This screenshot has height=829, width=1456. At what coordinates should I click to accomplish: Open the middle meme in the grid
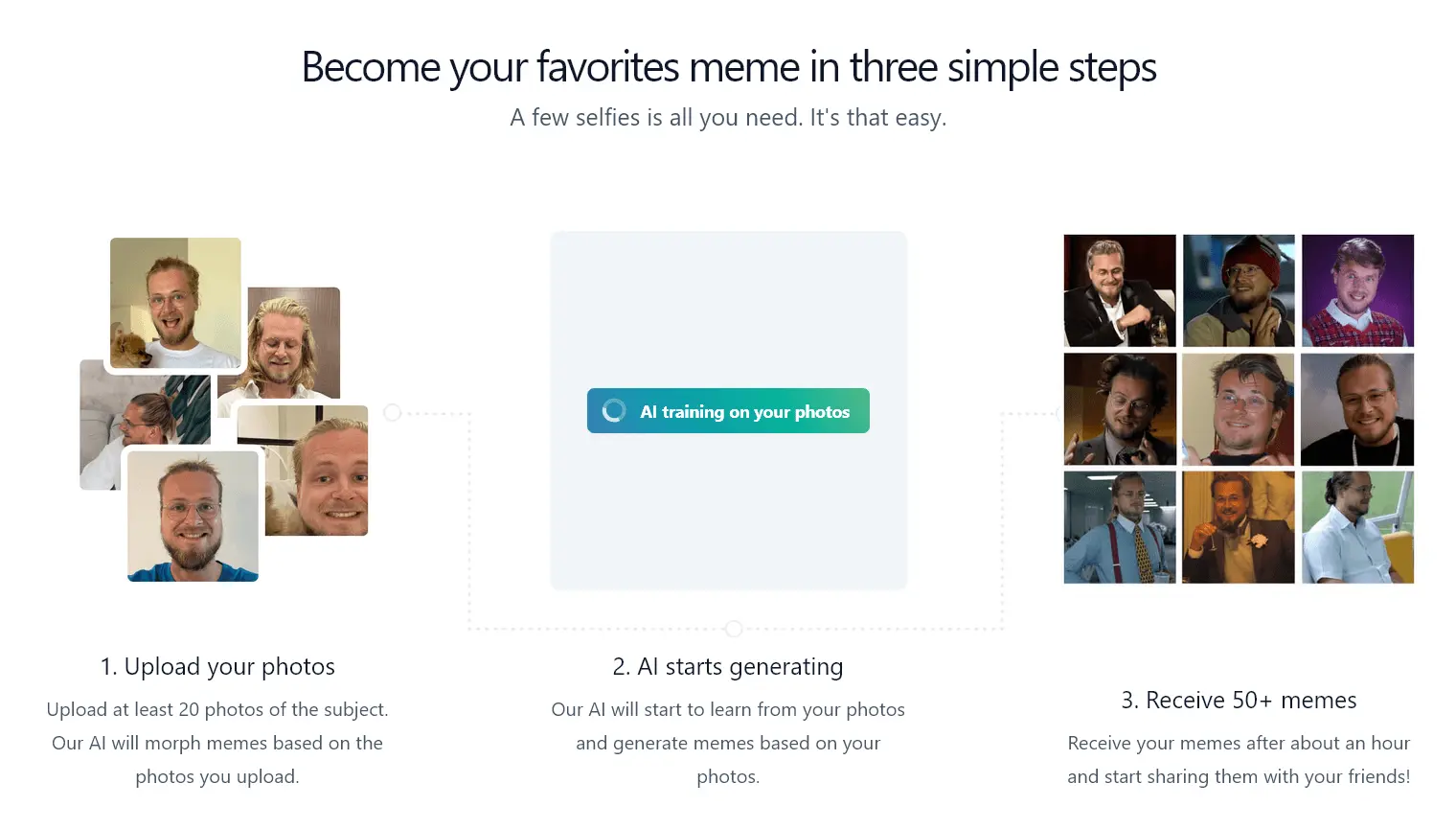tap(1239, 409)
